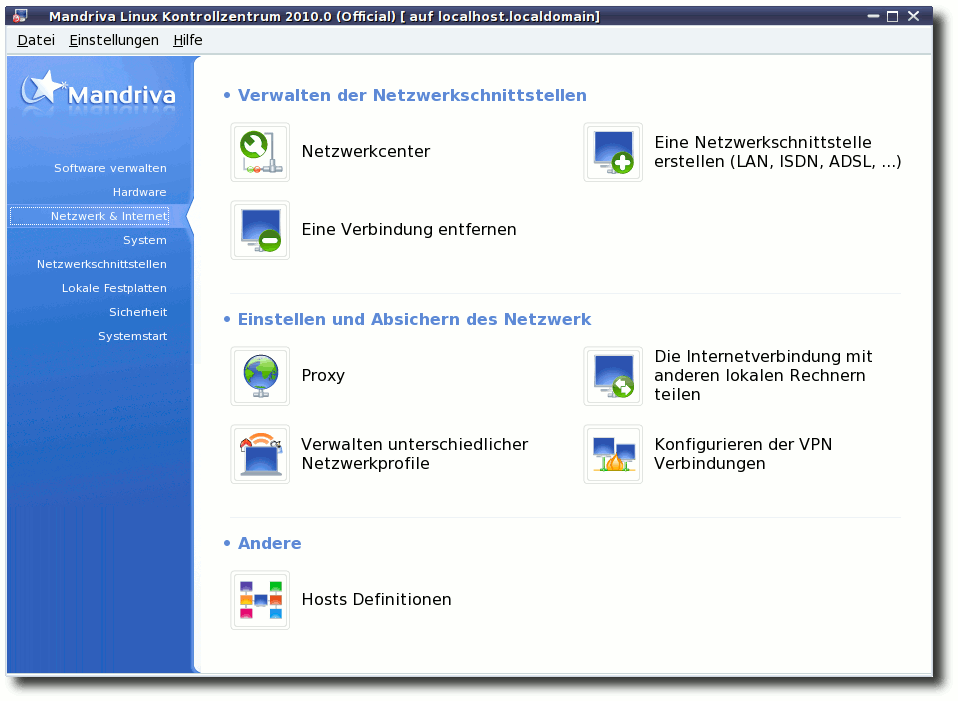Open the network profiles laptop icon
Viewport: 958px width, 701px height.
pos(260,454)
